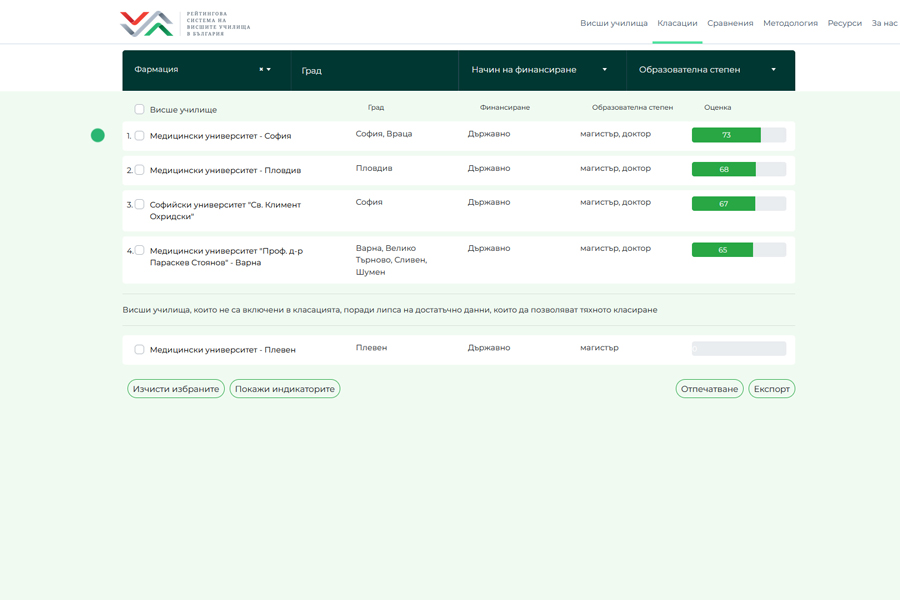This screenshot has width=900, height=600.
Task: Click the Образователна степен column header in the table
Action: click(x=633, y=107)
